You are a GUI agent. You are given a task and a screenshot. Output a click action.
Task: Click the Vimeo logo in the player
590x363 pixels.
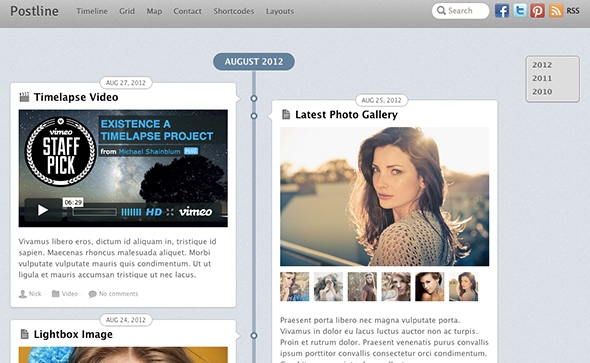[195, 212]
